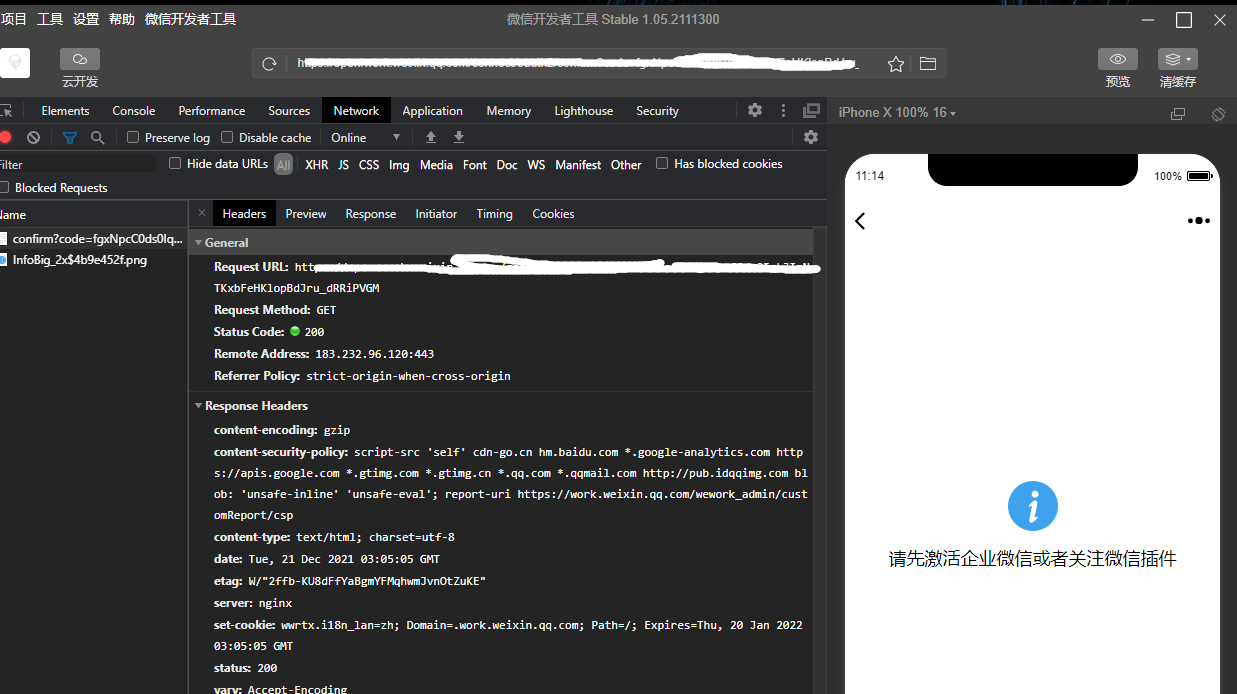1237x694 pixels.
Task: Open the Preview tab of request details
Action: pos(306,214)
